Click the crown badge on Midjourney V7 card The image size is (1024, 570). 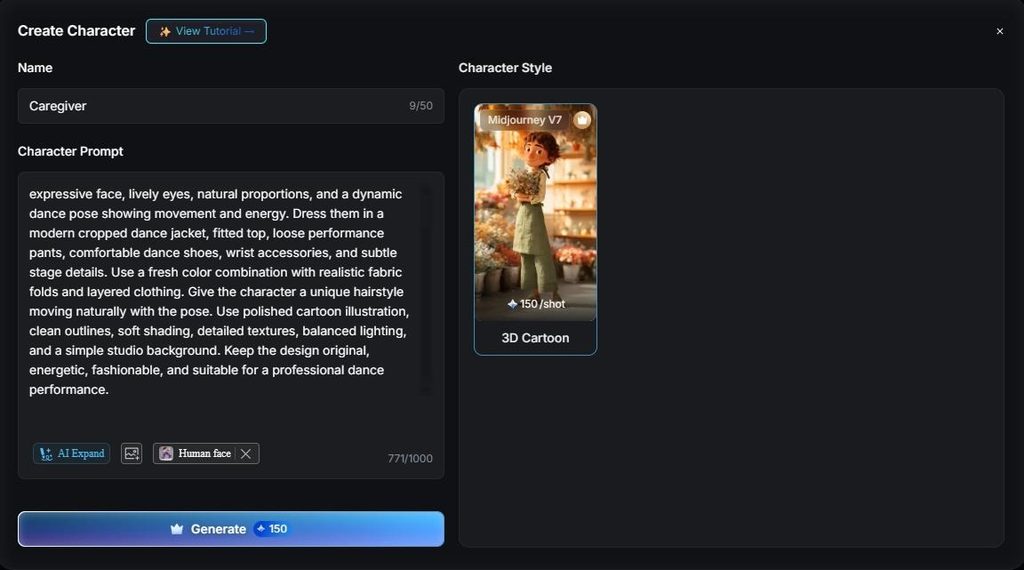[582, 120]
